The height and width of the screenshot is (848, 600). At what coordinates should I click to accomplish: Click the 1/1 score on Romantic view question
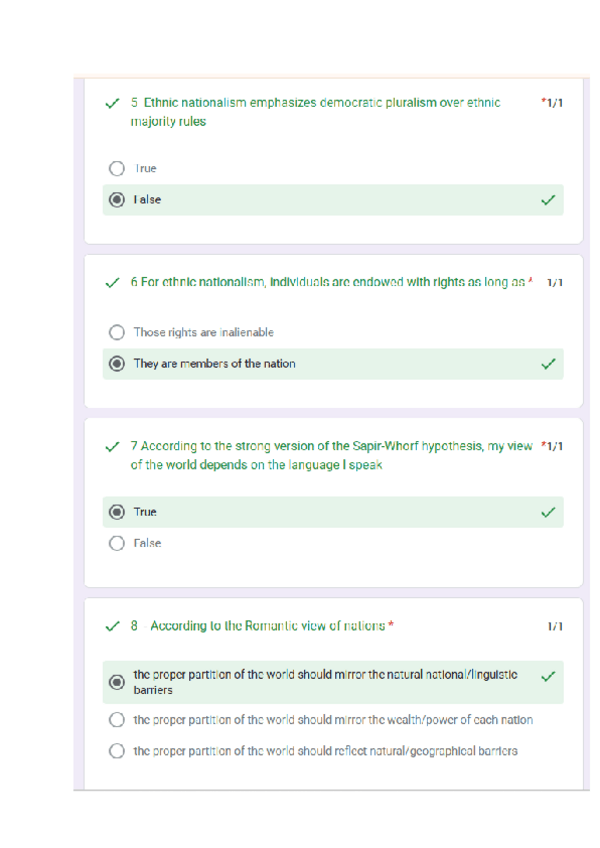[554, 626]
